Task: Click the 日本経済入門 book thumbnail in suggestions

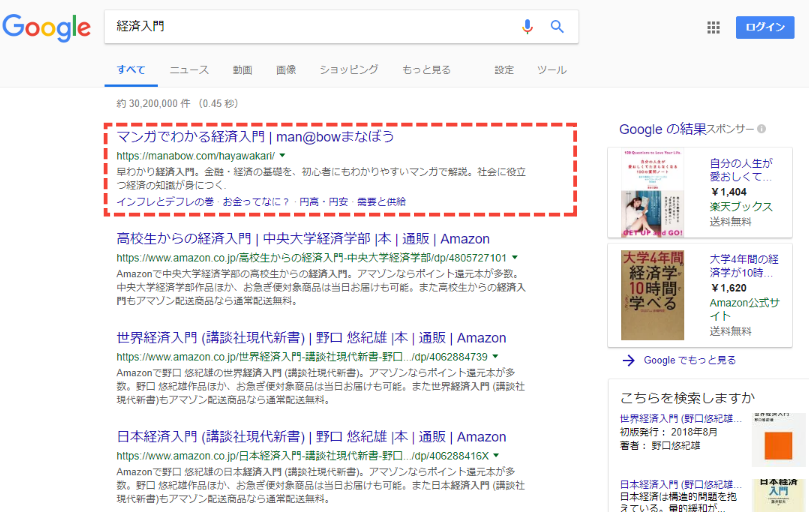Action: (x=778, y=495)
